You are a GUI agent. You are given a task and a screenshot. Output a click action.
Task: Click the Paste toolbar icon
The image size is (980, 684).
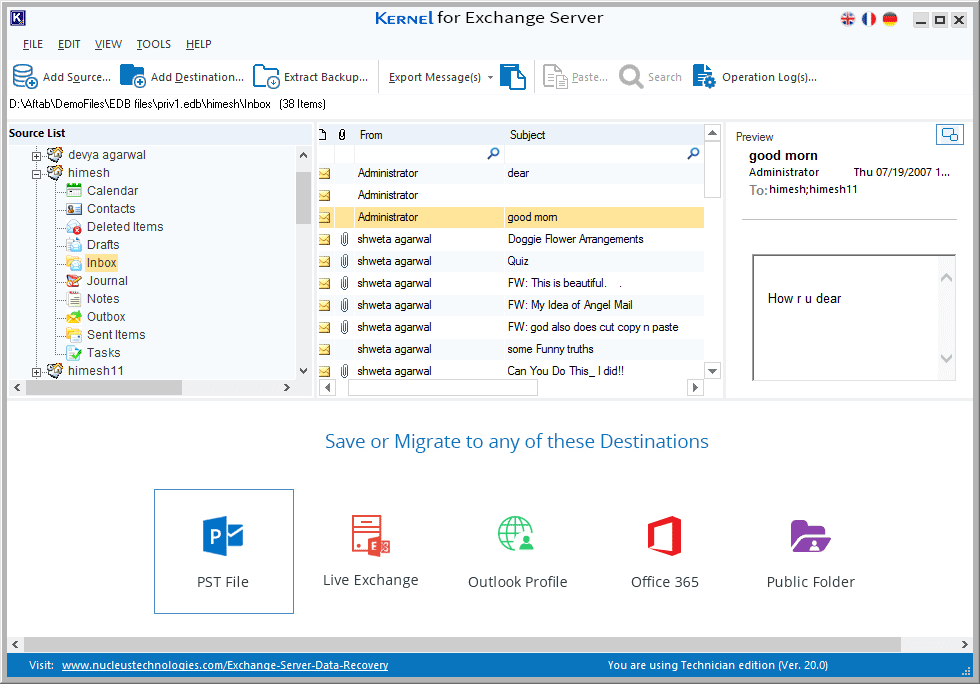(x=555, y=77)
